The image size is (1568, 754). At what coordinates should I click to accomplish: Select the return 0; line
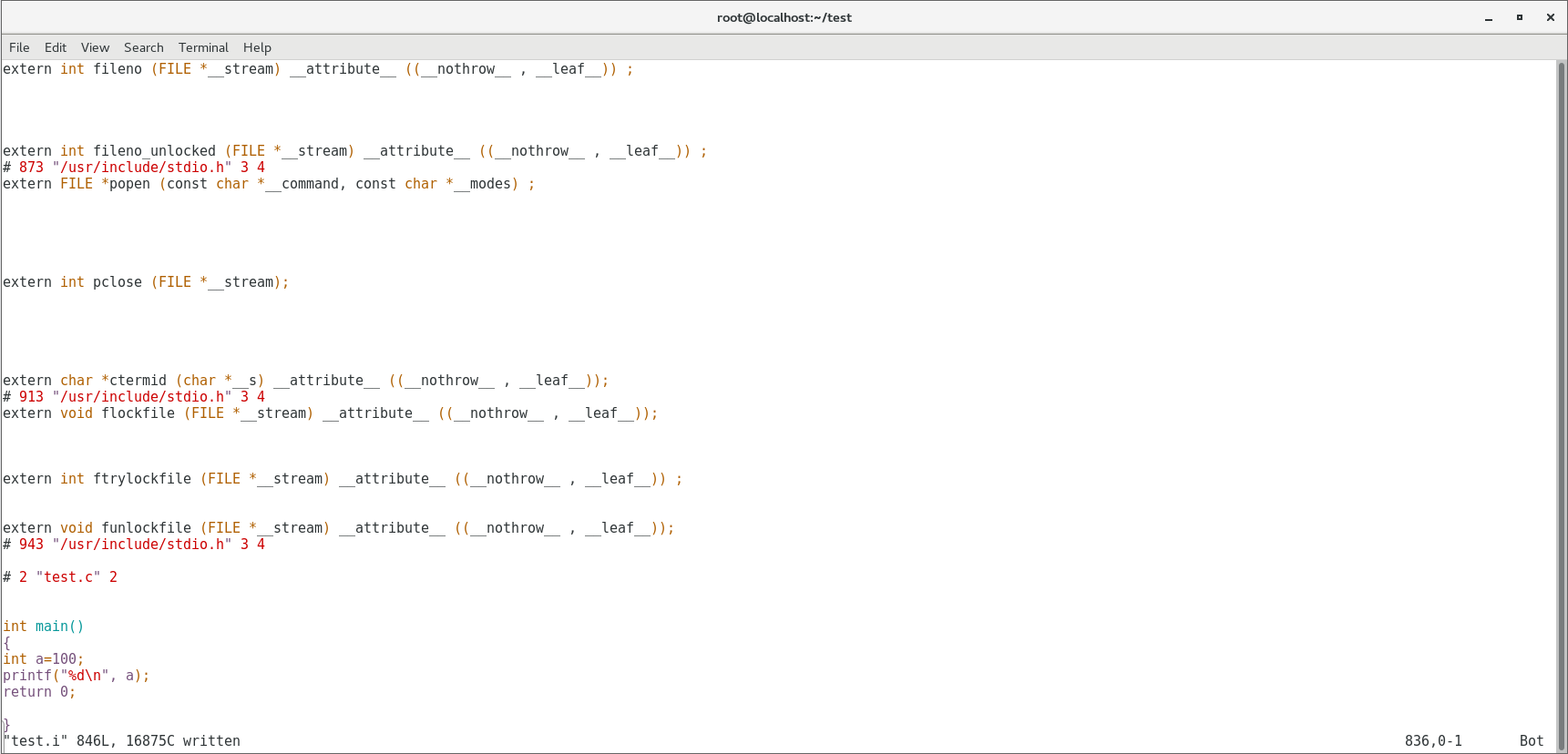39,692
